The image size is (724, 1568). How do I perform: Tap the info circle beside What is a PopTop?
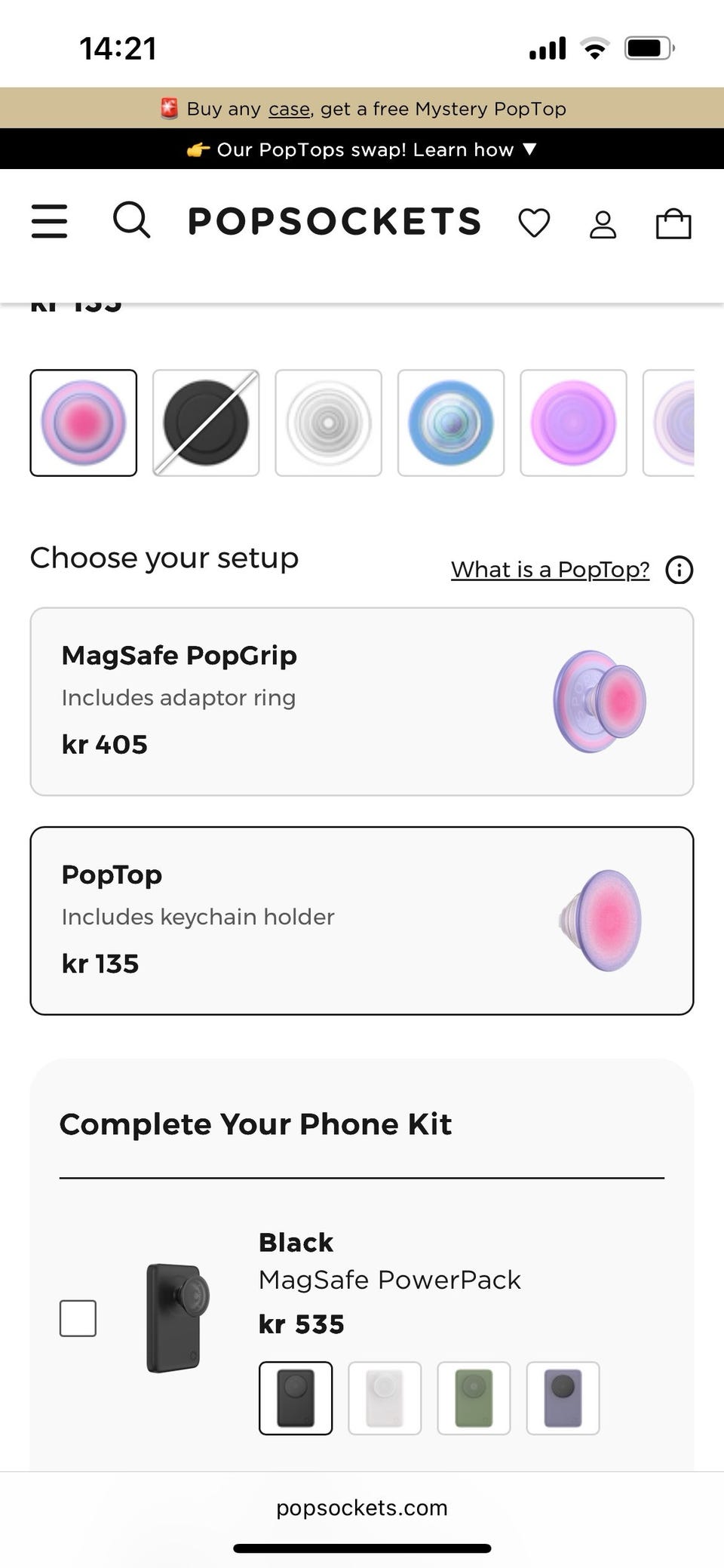pos(679,570)
